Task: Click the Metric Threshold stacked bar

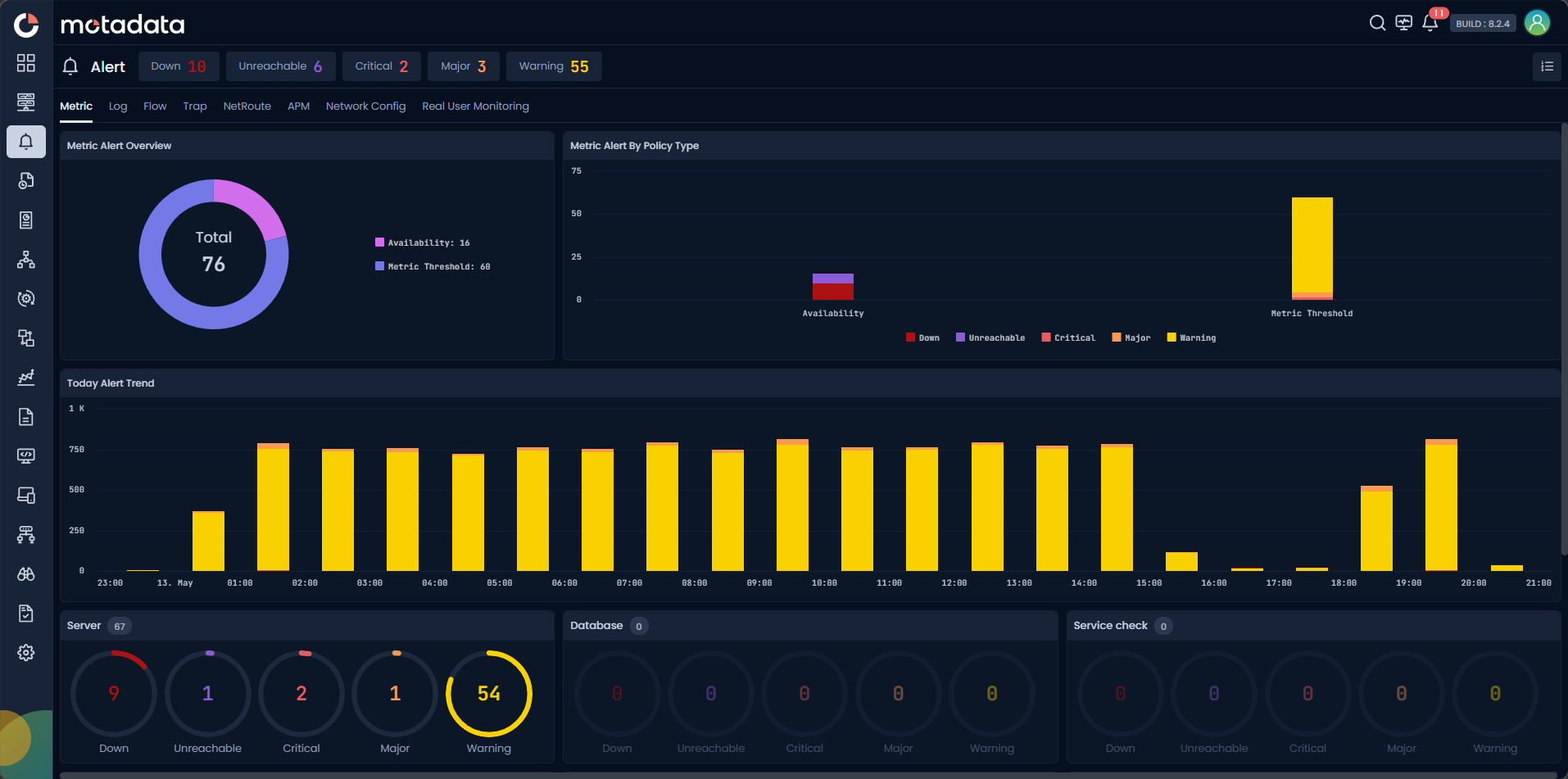Action: [1312, 248]
